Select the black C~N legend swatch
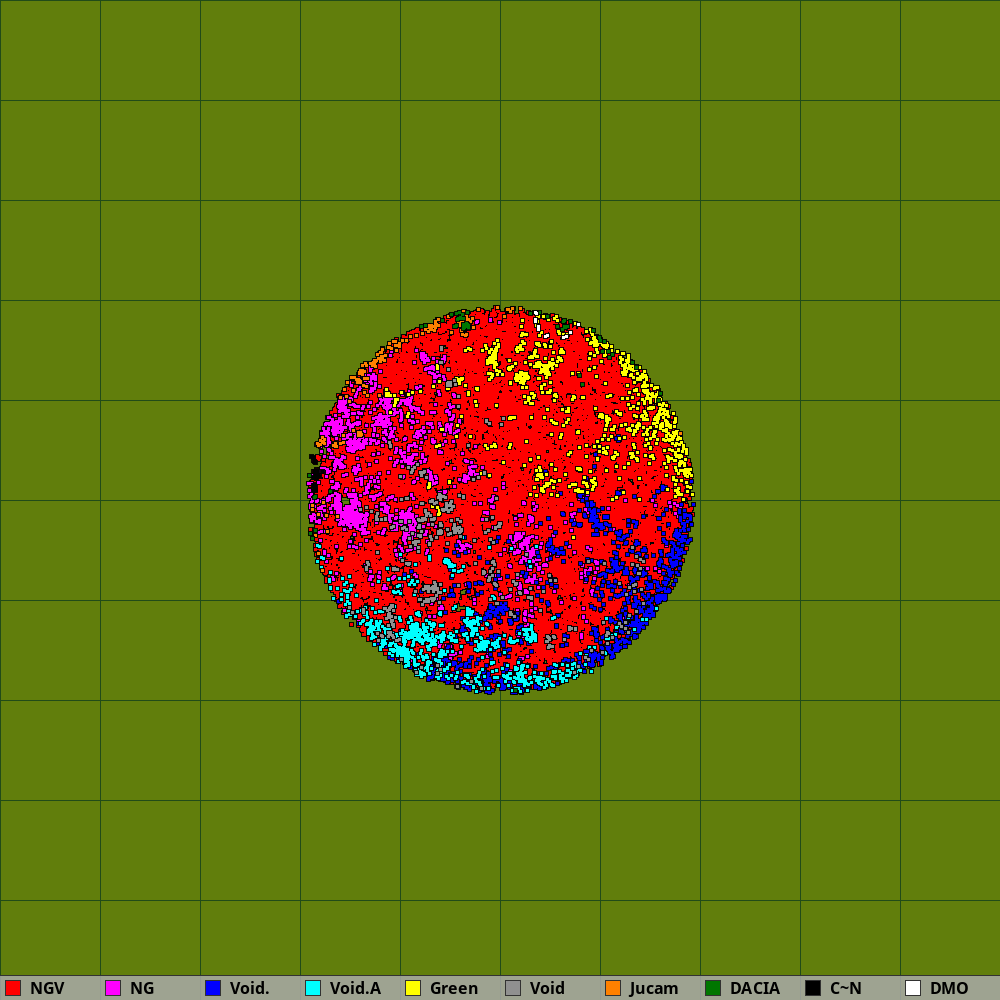1000x1000 pixels. [x=813, y=988]
